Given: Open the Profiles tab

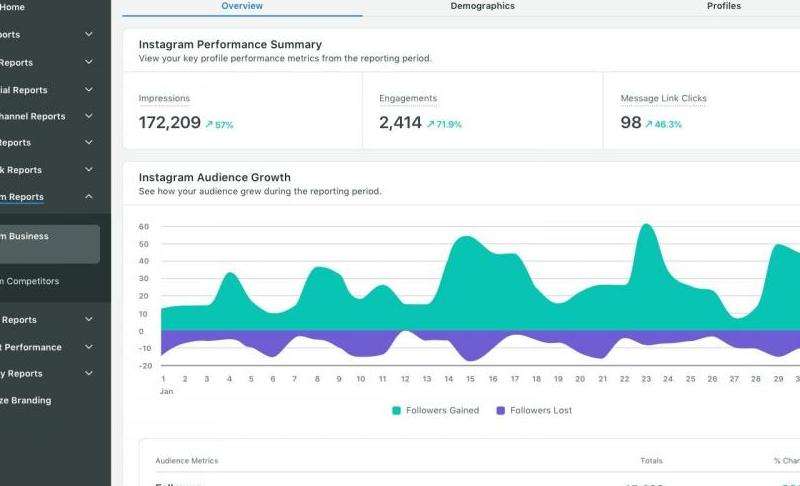Looking at the screenshot, I should [723, 6].
